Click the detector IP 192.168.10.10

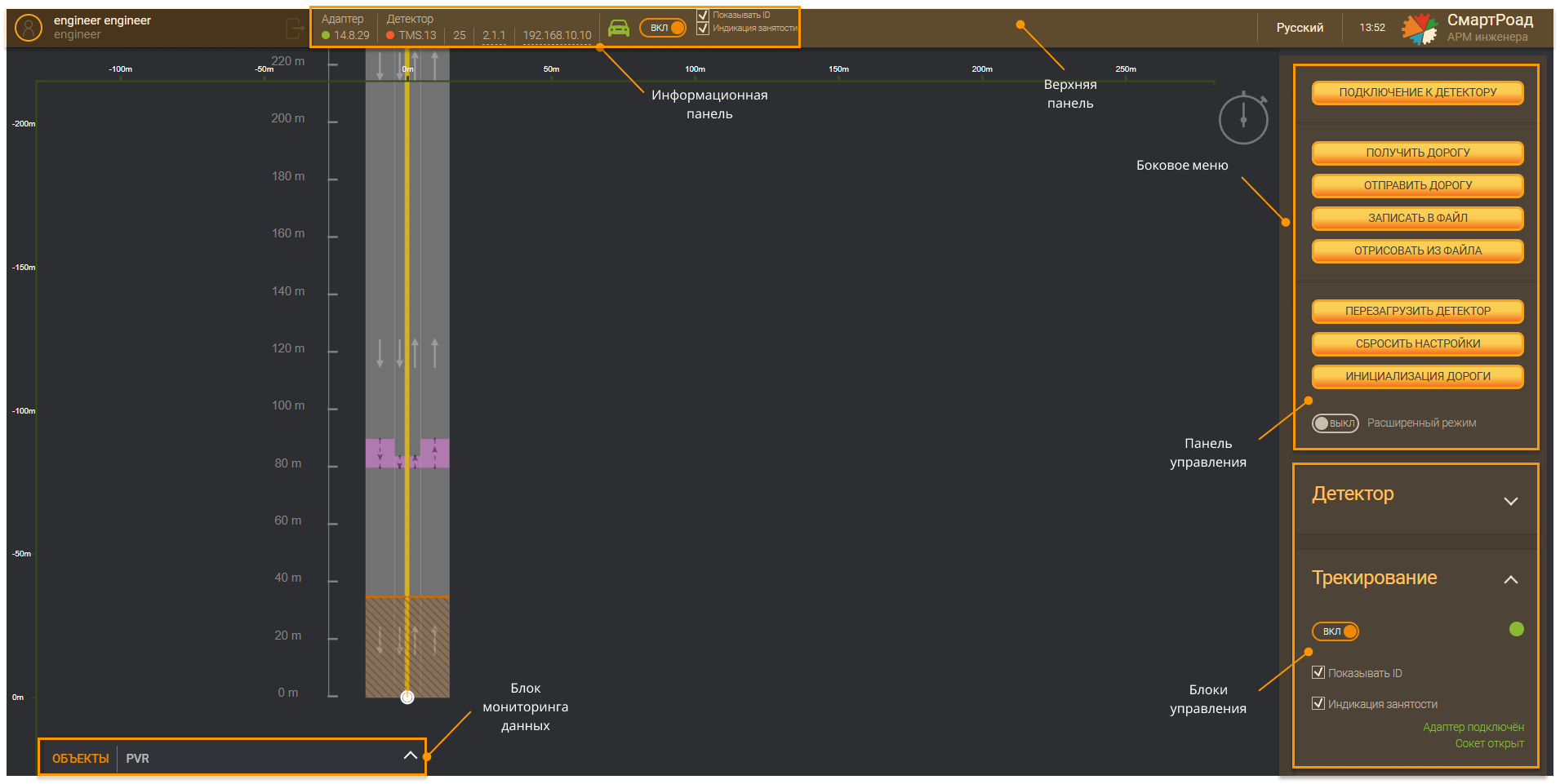(557, 35)
